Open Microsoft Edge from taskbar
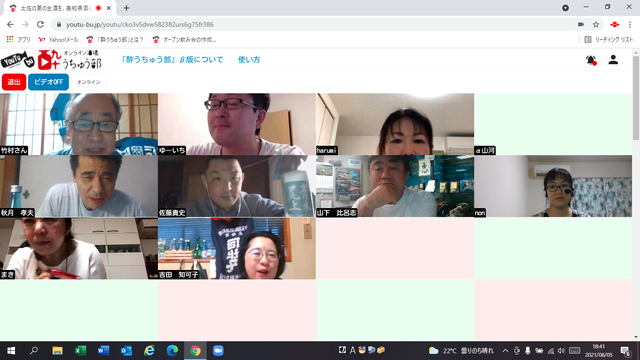The height and width of the screenshot is (360, 640). (x=172, y=351)
